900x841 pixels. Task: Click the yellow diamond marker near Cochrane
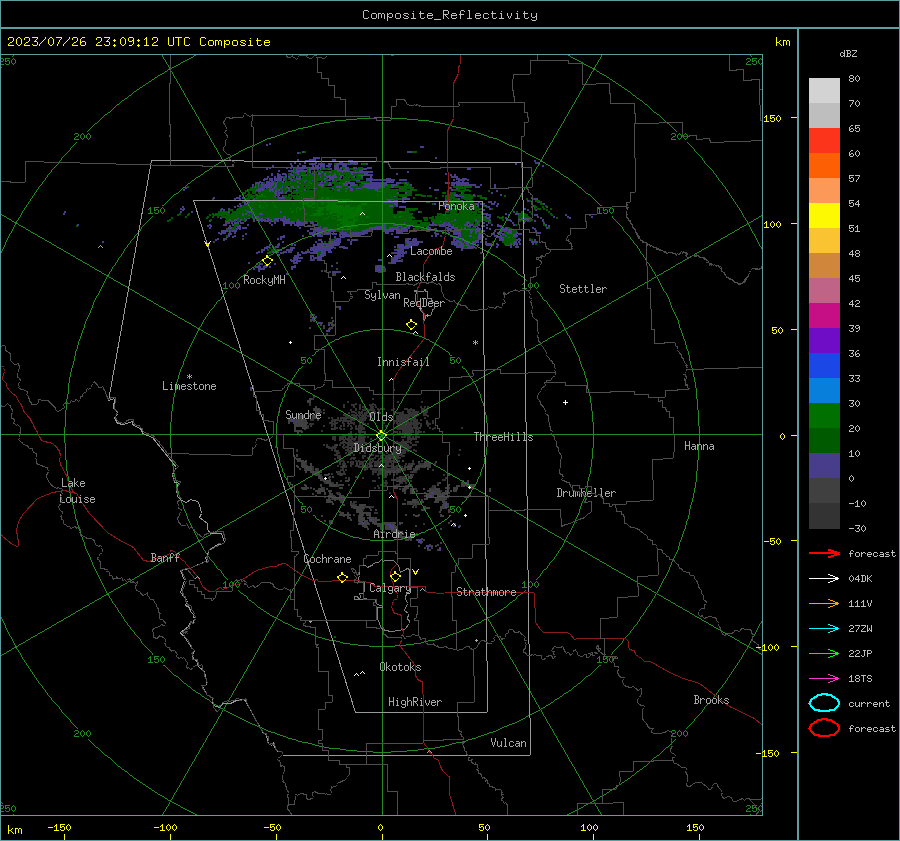pos(342,577)
